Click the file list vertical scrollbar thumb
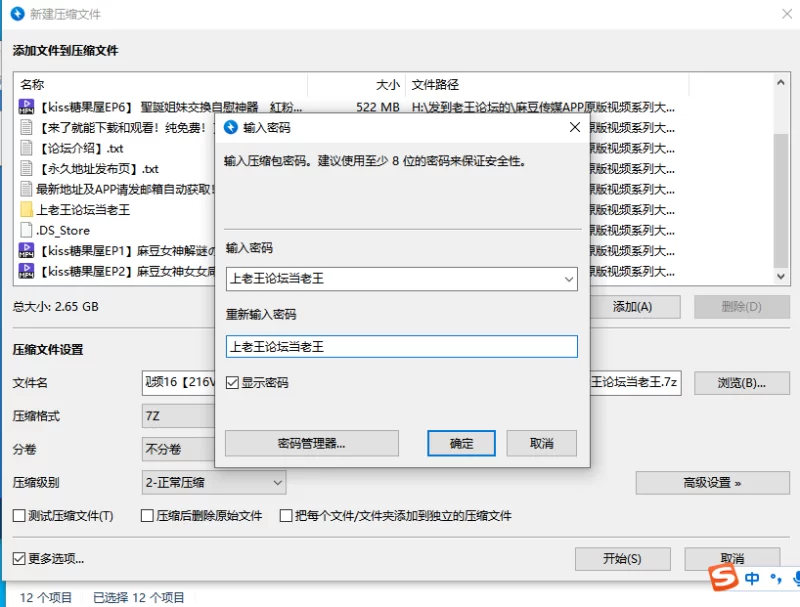This screenshot has width=800, height=607. coord(781,200)
